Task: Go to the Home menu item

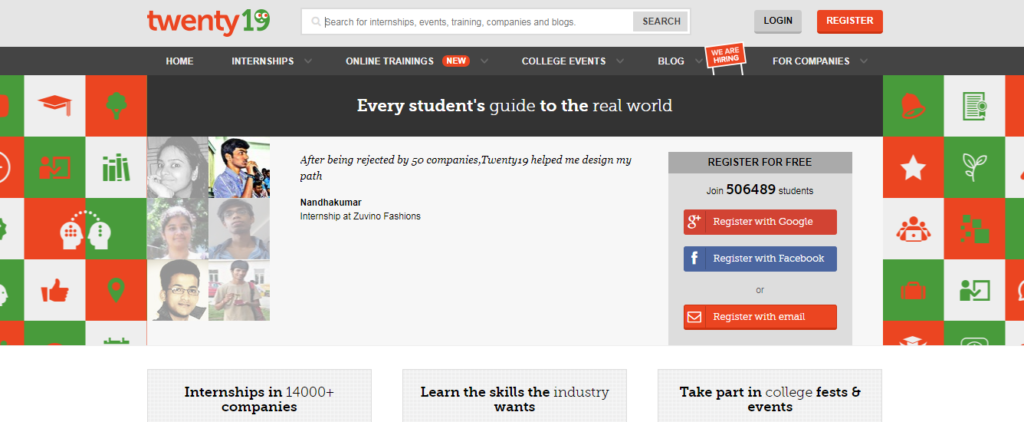Action: (180, 61)
